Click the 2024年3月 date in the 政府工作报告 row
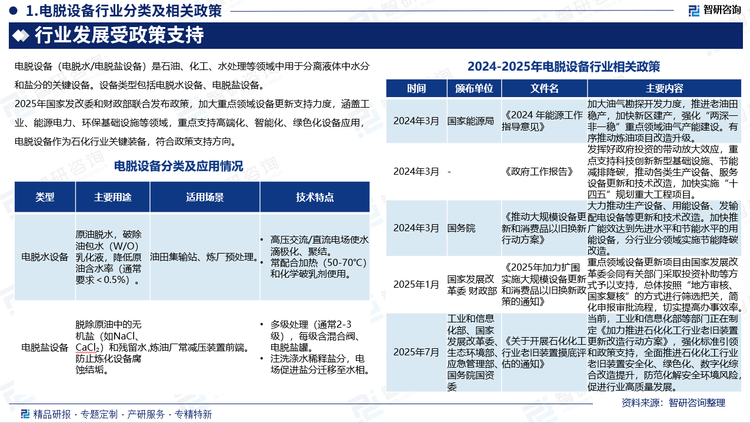The width and height of the screenshot is (750, 423). (416, 172)
